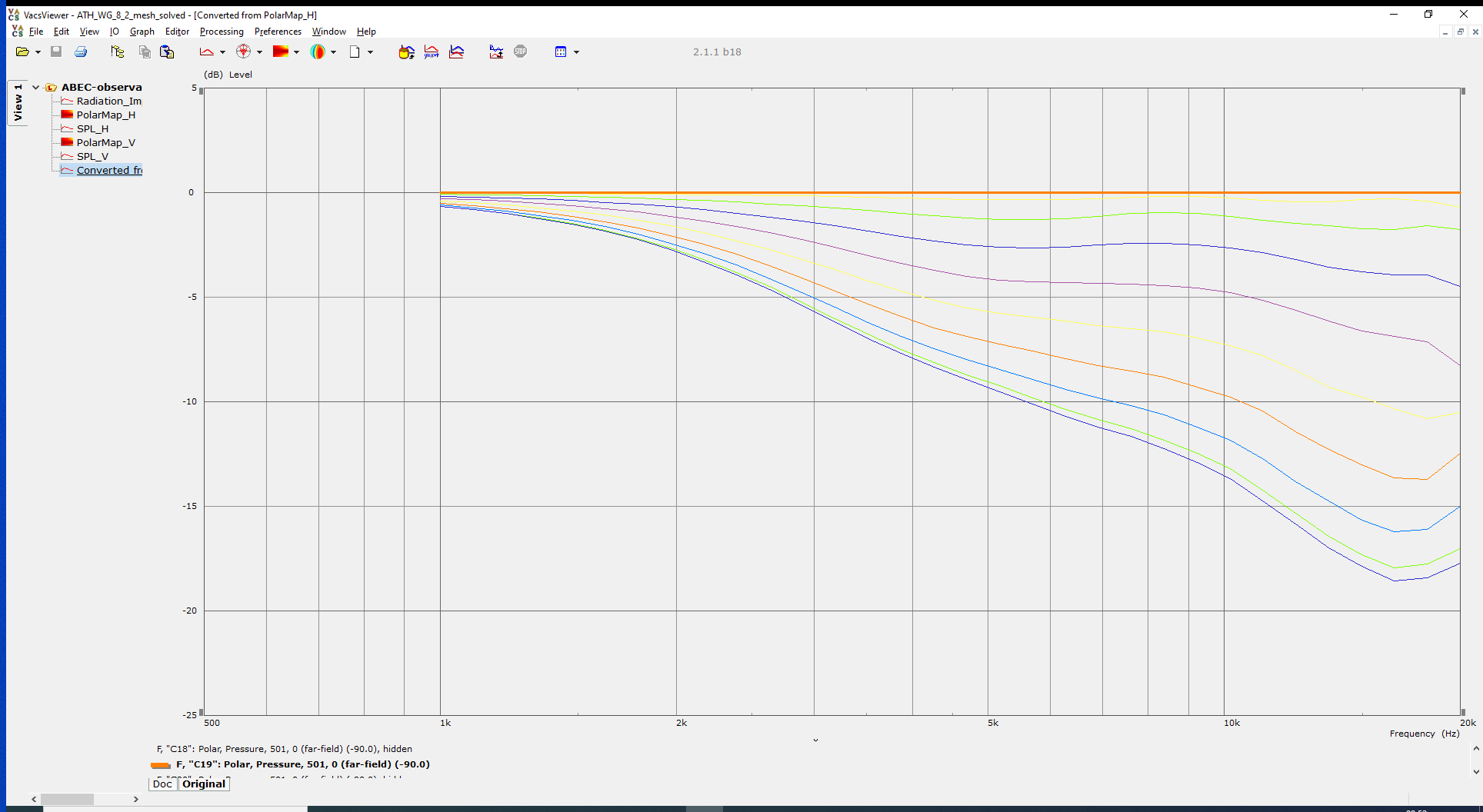Open the window layout dropdown arrow

pyautogui.click(x=576, y=52)
